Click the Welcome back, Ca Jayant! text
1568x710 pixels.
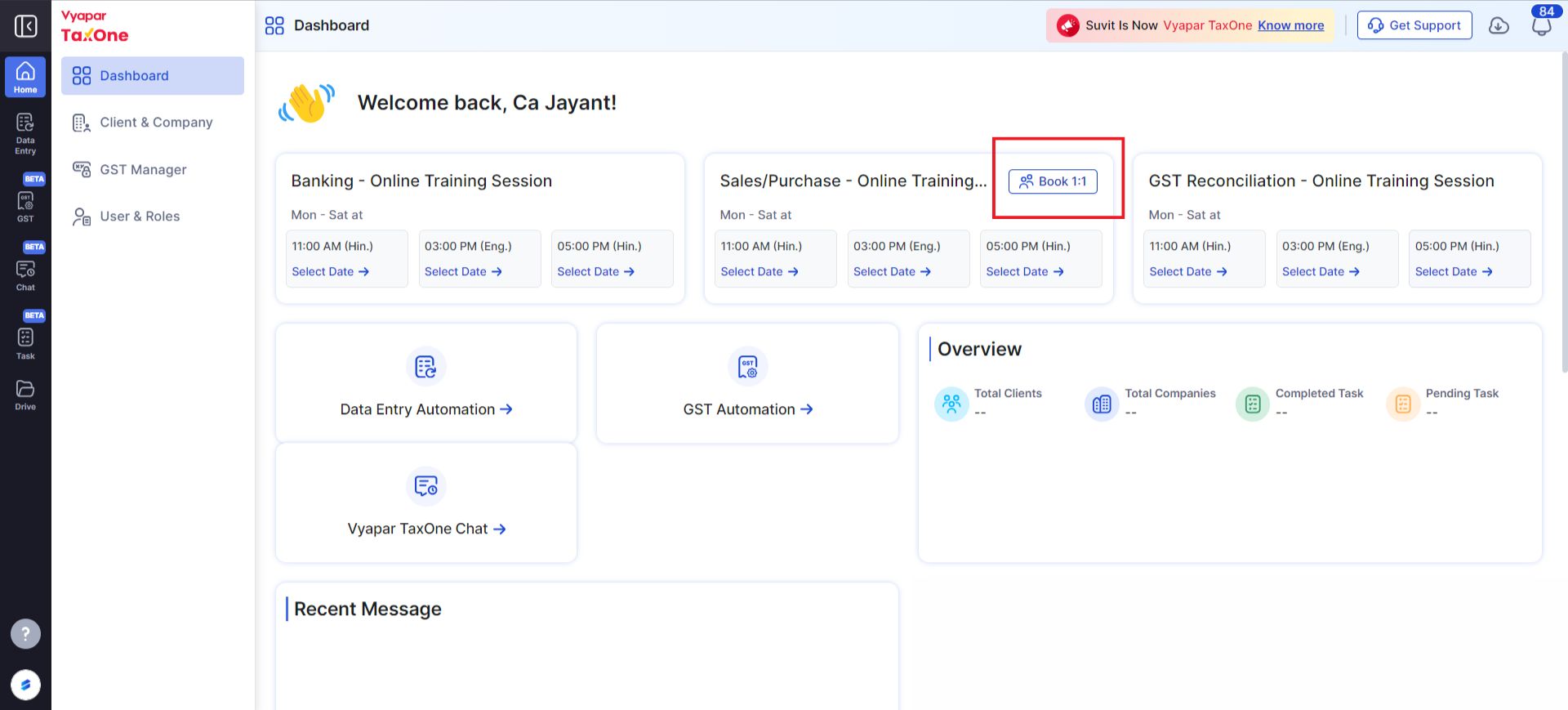[x=487, y=103]
